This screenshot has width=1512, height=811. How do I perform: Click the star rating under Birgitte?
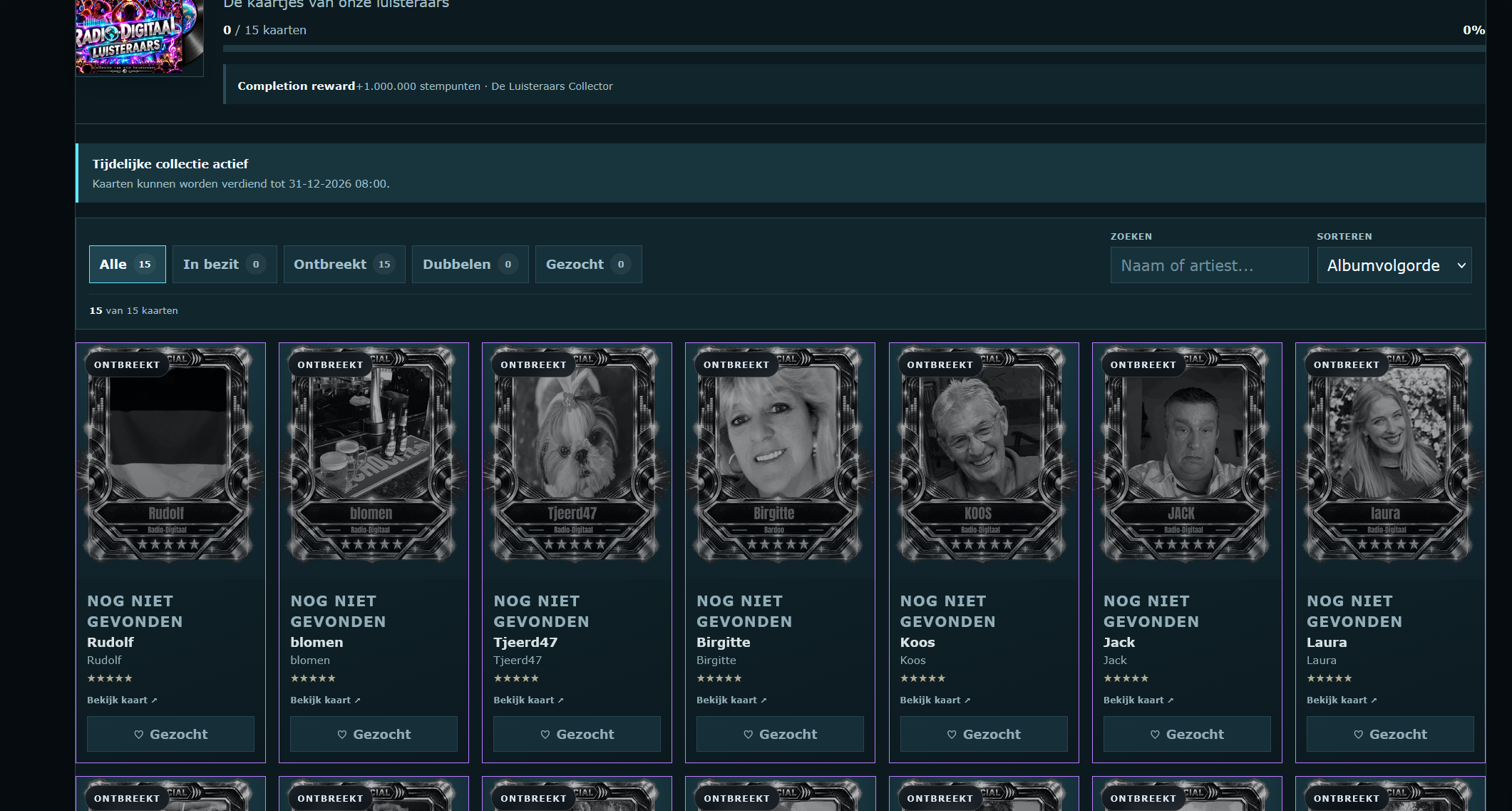click(719, 678)
